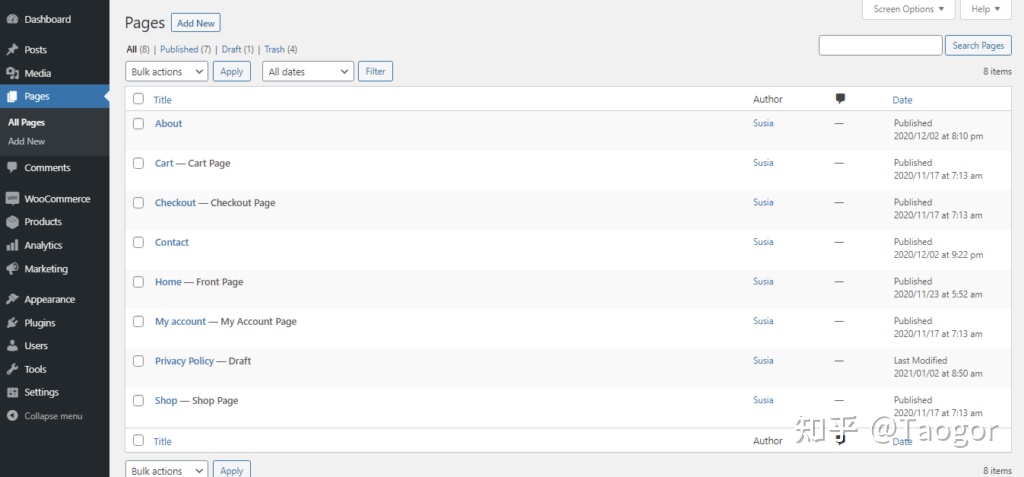Tick the select-all checkbox in table header

pos(138,99)
